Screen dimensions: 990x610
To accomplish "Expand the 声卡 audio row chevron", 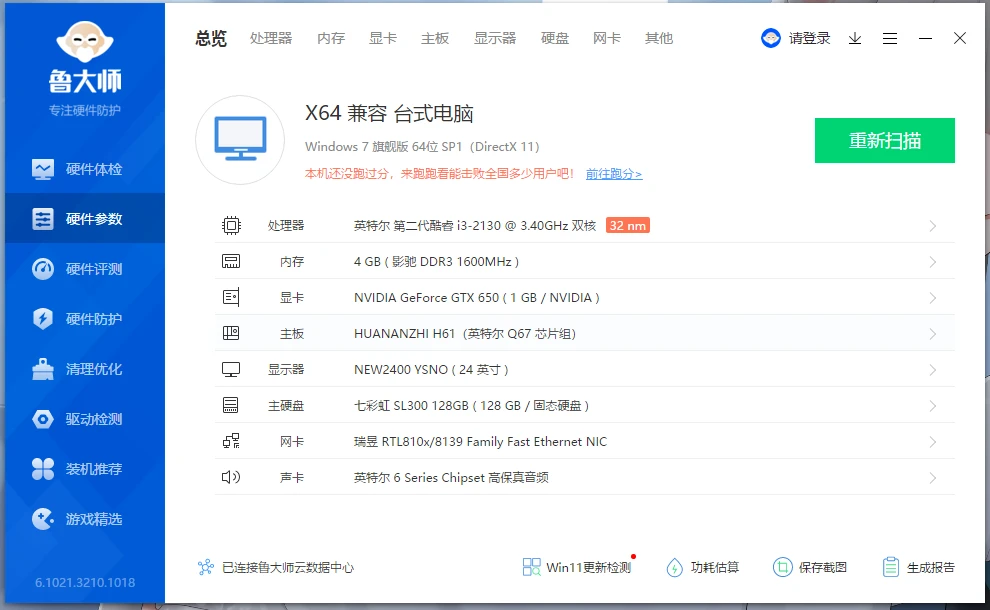I will (x=933, y=478).
